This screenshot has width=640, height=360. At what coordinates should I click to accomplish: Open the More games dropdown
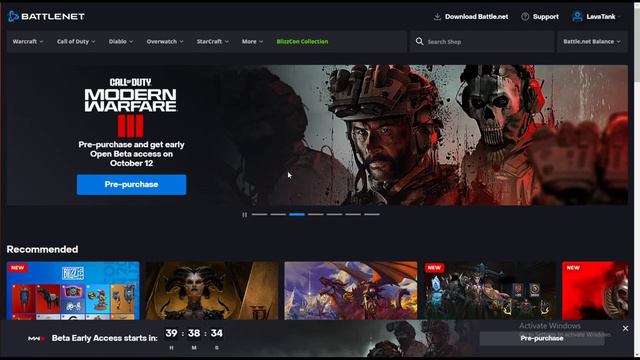pos(252,41)
